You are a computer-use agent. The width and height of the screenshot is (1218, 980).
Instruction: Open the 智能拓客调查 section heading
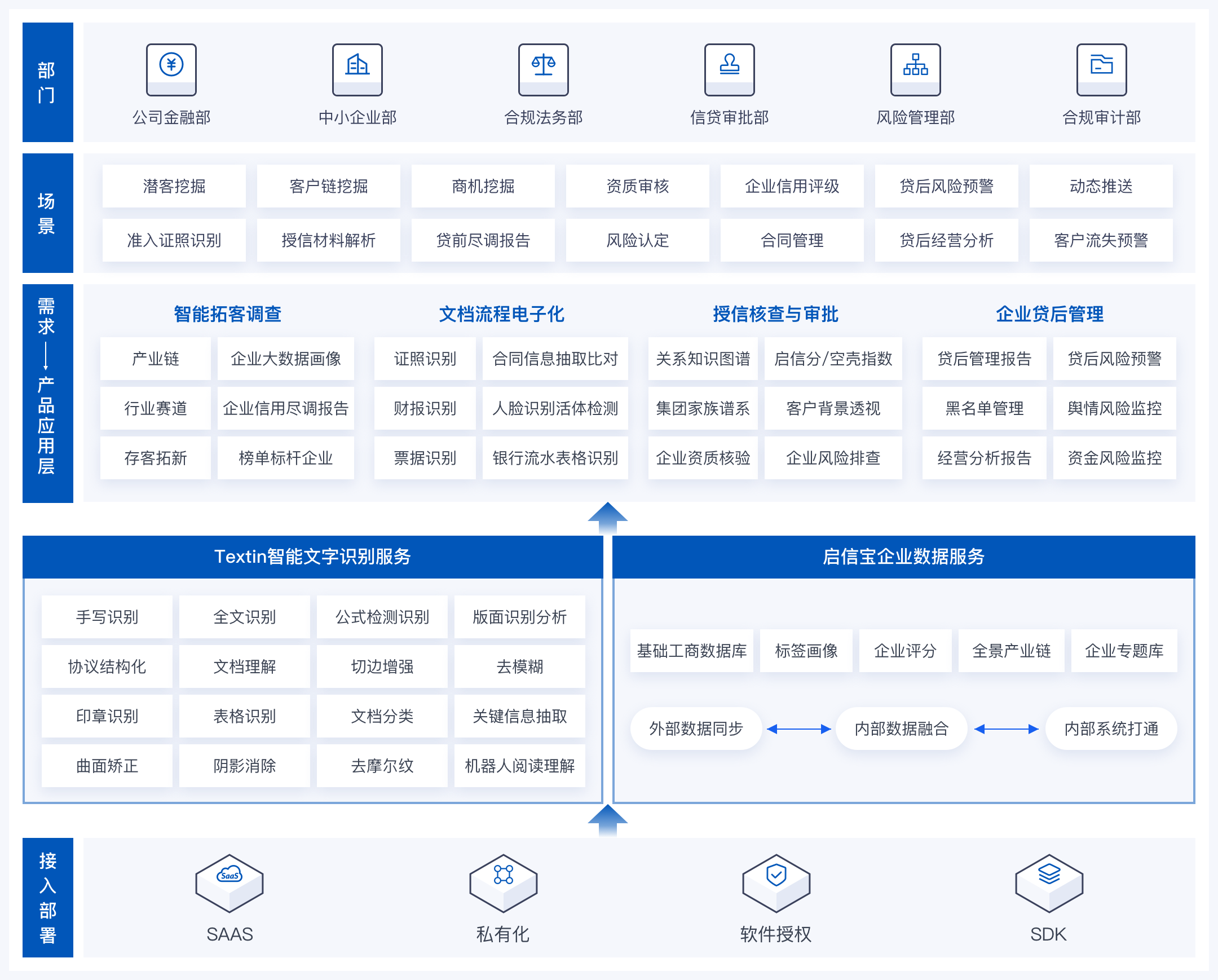(228, 314)
